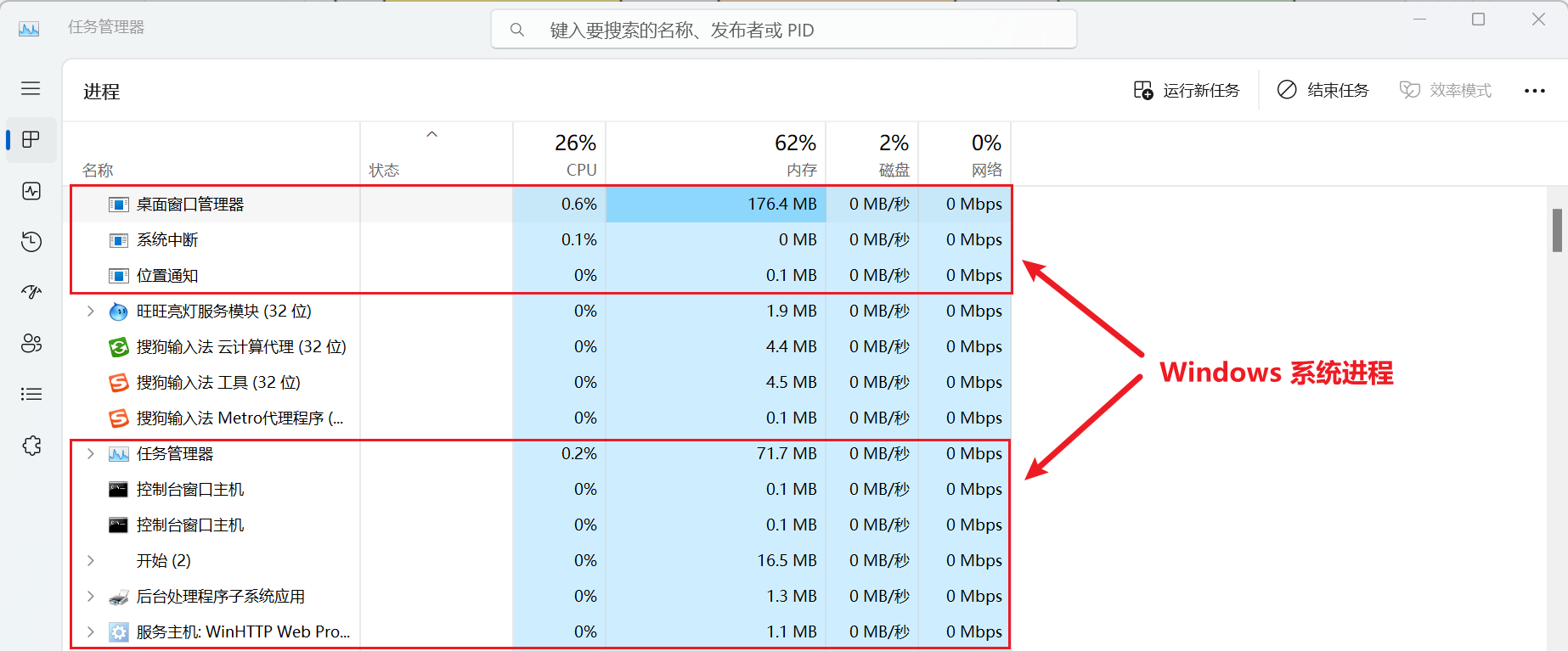
Task: Click the 旺旺亮灯服务模块 blue icon
Action: [x=119, y=311]
